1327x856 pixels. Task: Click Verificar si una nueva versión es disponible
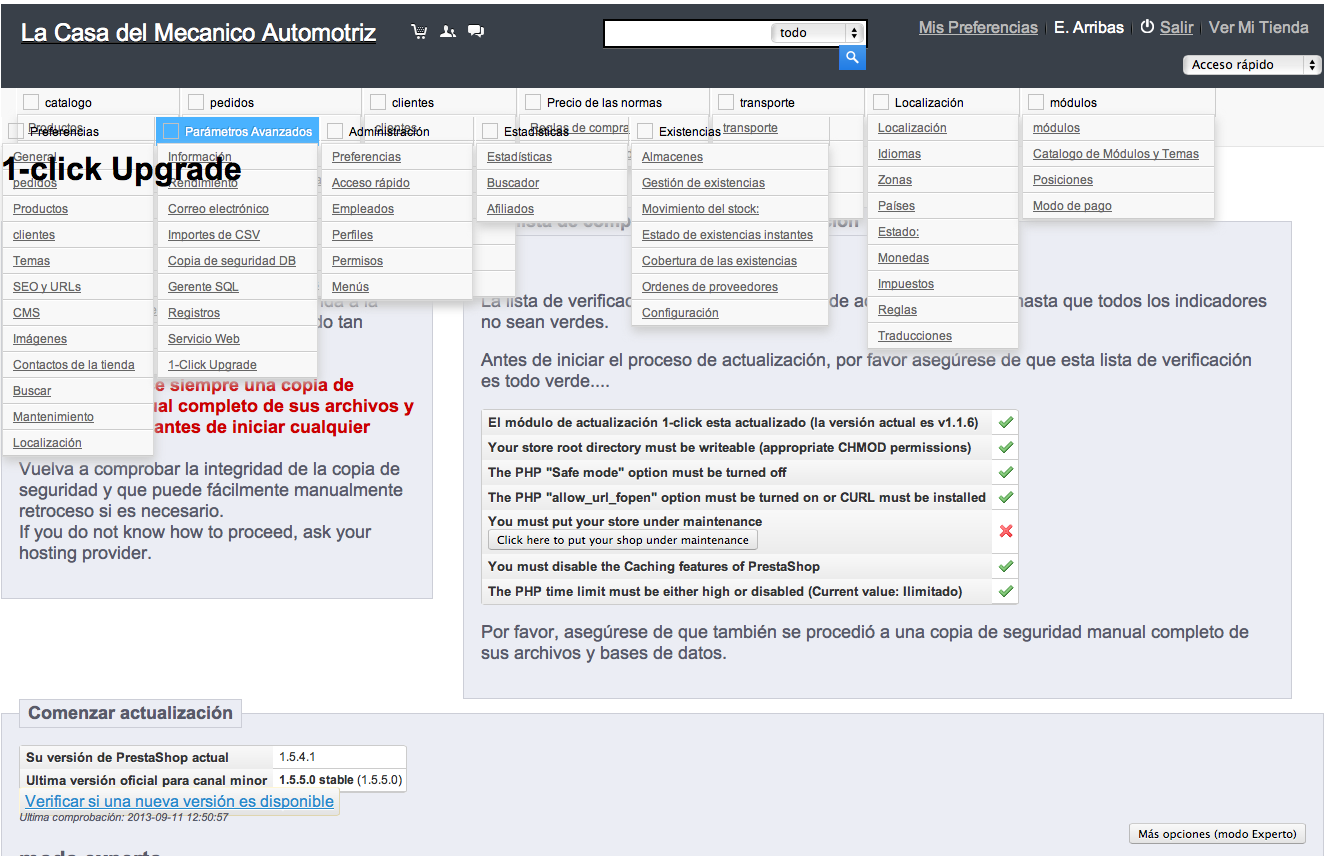[180, 801]
